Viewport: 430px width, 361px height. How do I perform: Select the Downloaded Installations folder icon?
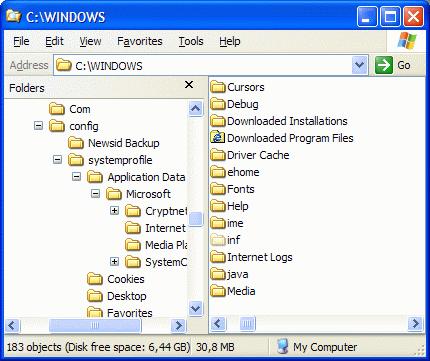click(218, 121)
